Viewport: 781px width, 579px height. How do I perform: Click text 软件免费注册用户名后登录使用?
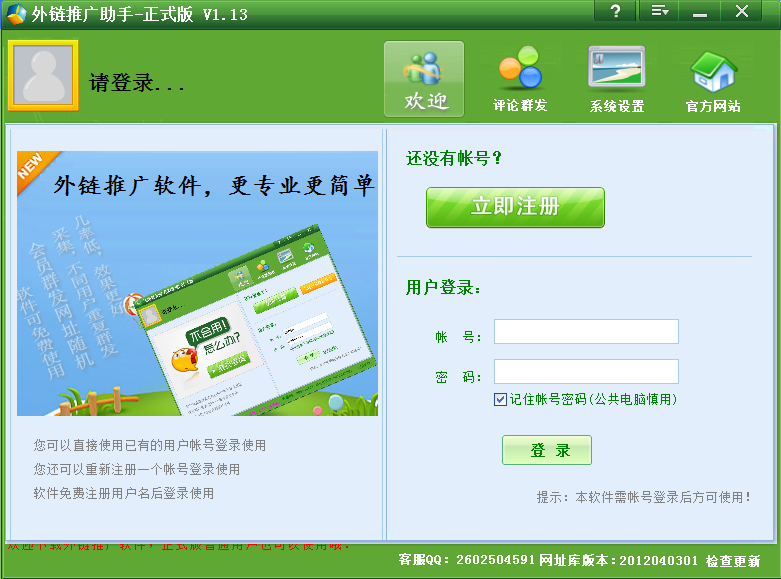124,493
